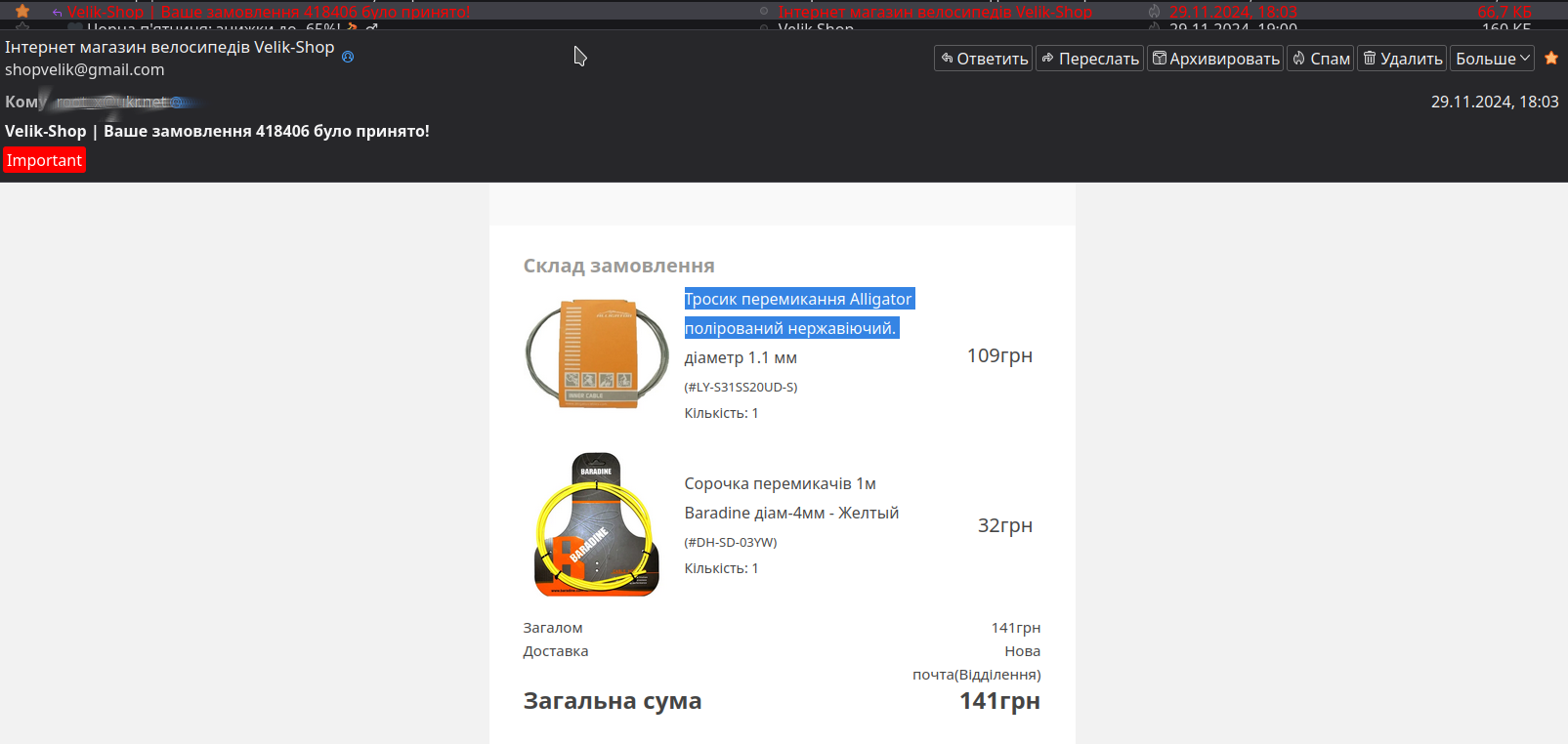Mark the email as Спам
1568x744 pixels.
pyautogui.click(x=1320, y=59)
